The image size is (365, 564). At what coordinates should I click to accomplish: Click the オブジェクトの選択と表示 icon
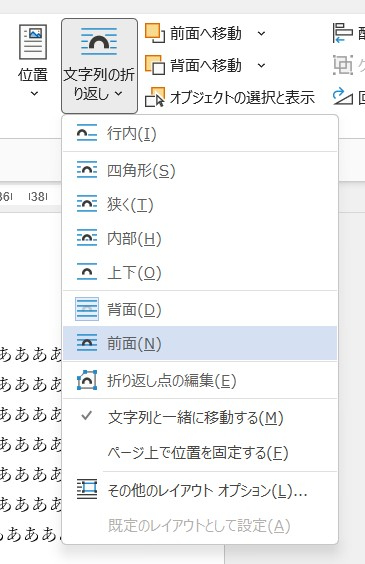155,97
